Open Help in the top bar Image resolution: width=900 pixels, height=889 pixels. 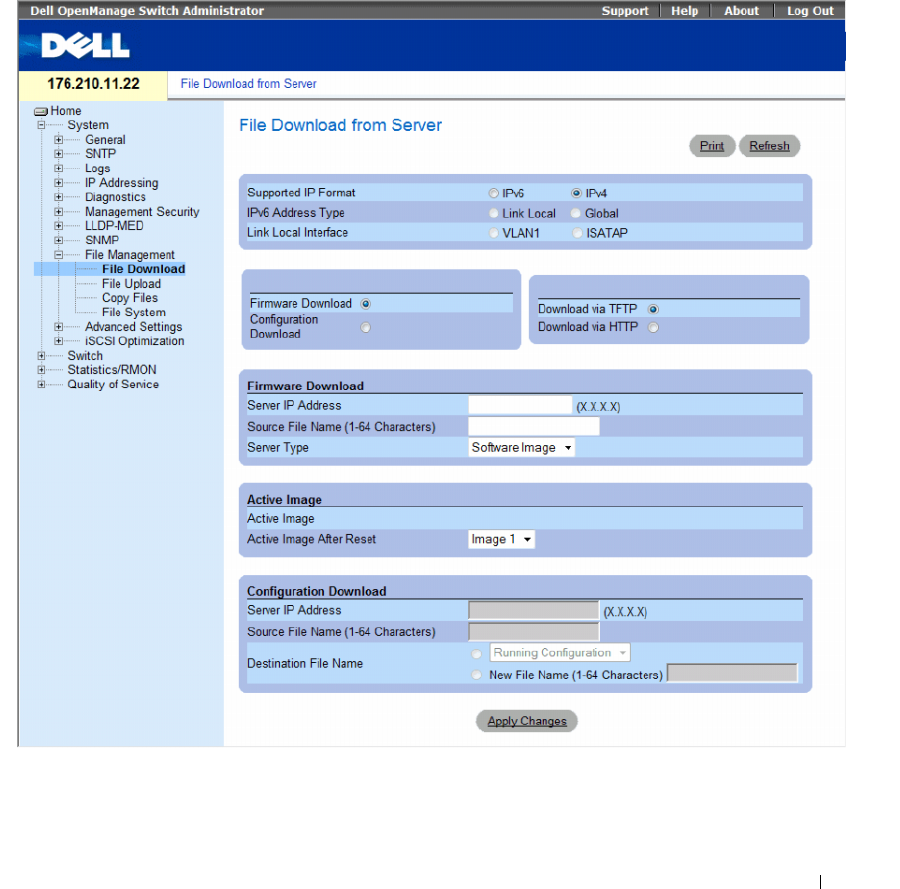(685, 11)
